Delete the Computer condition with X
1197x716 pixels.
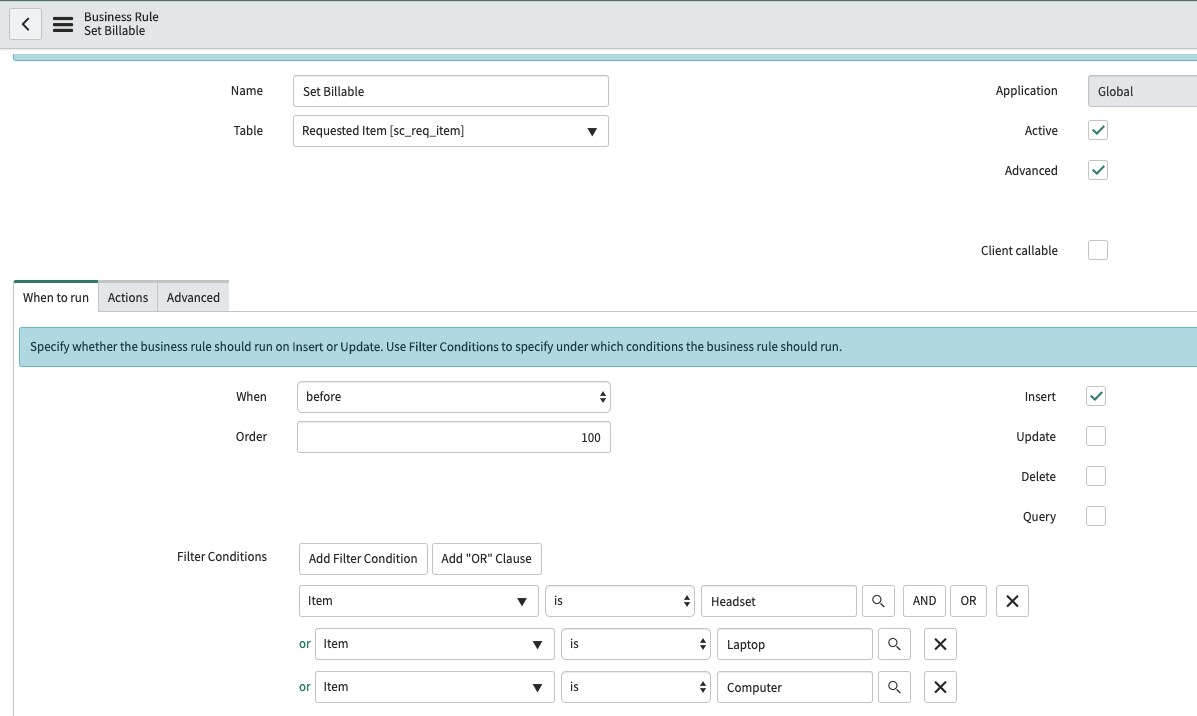[940, 687]
